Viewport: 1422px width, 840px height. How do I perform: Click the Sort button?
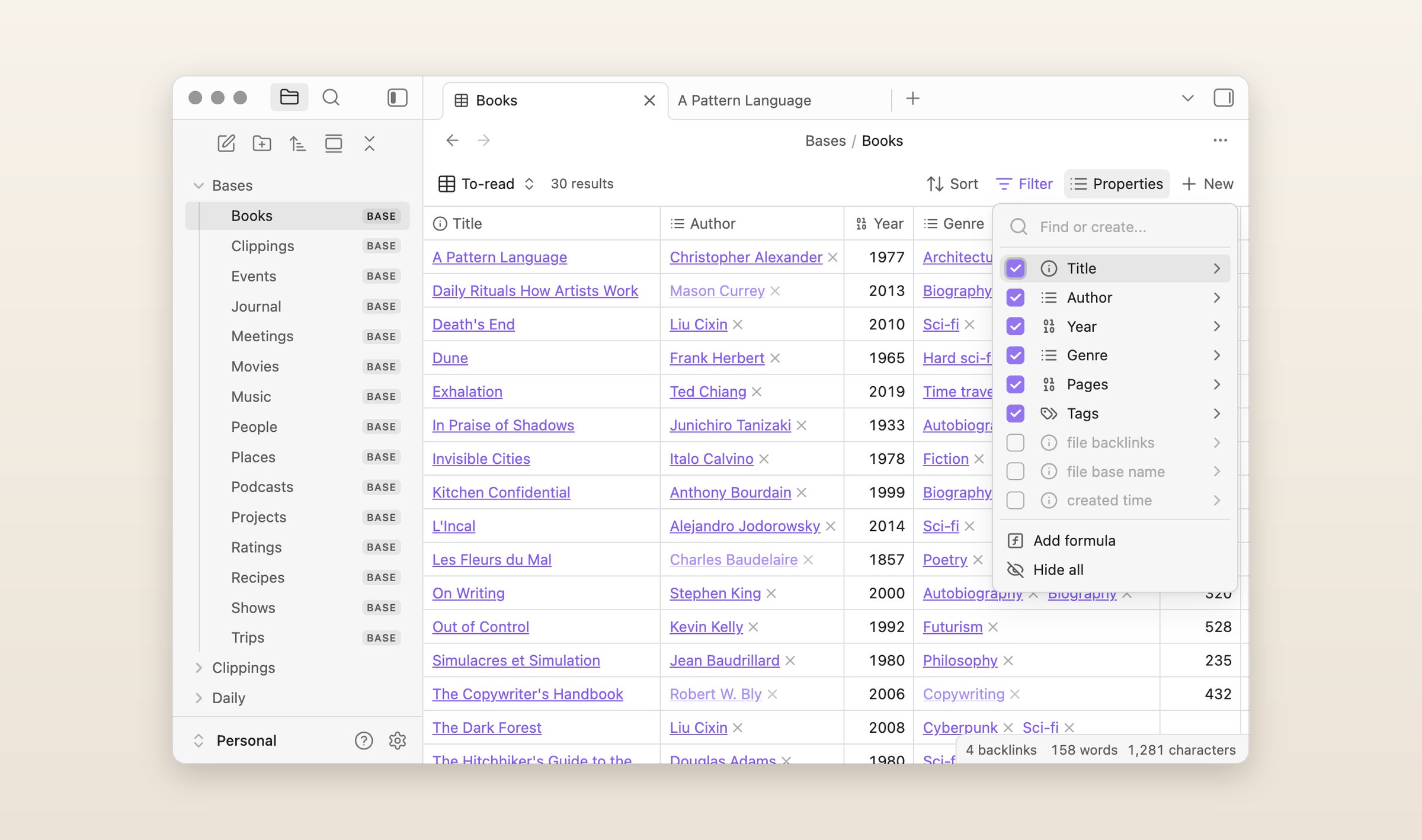point(952,184)
